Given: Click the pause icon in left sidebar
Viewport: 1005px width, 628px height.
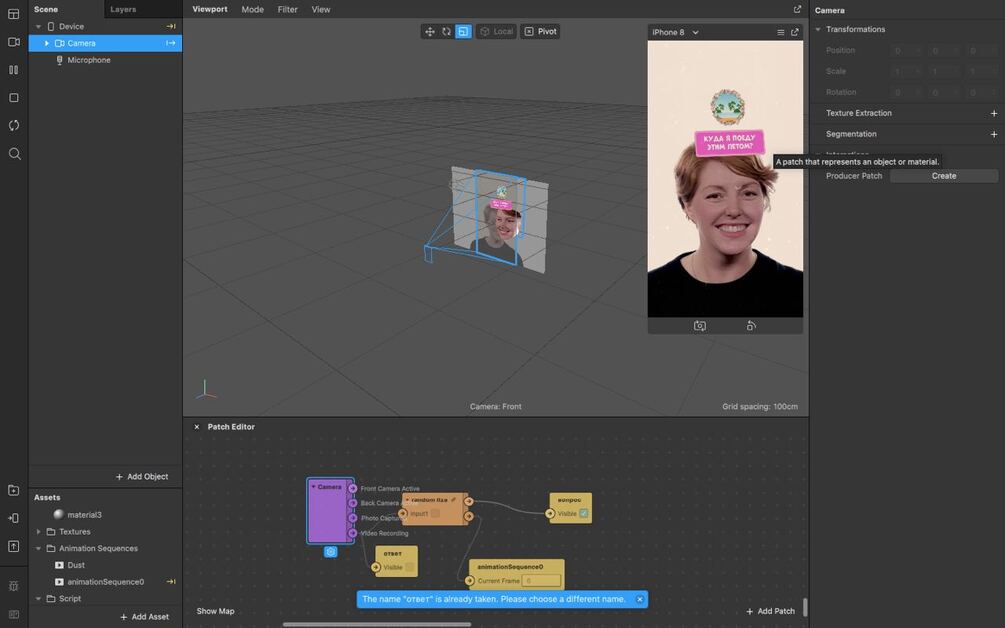Looking at the screenshot, I should [x=13, y=70].
